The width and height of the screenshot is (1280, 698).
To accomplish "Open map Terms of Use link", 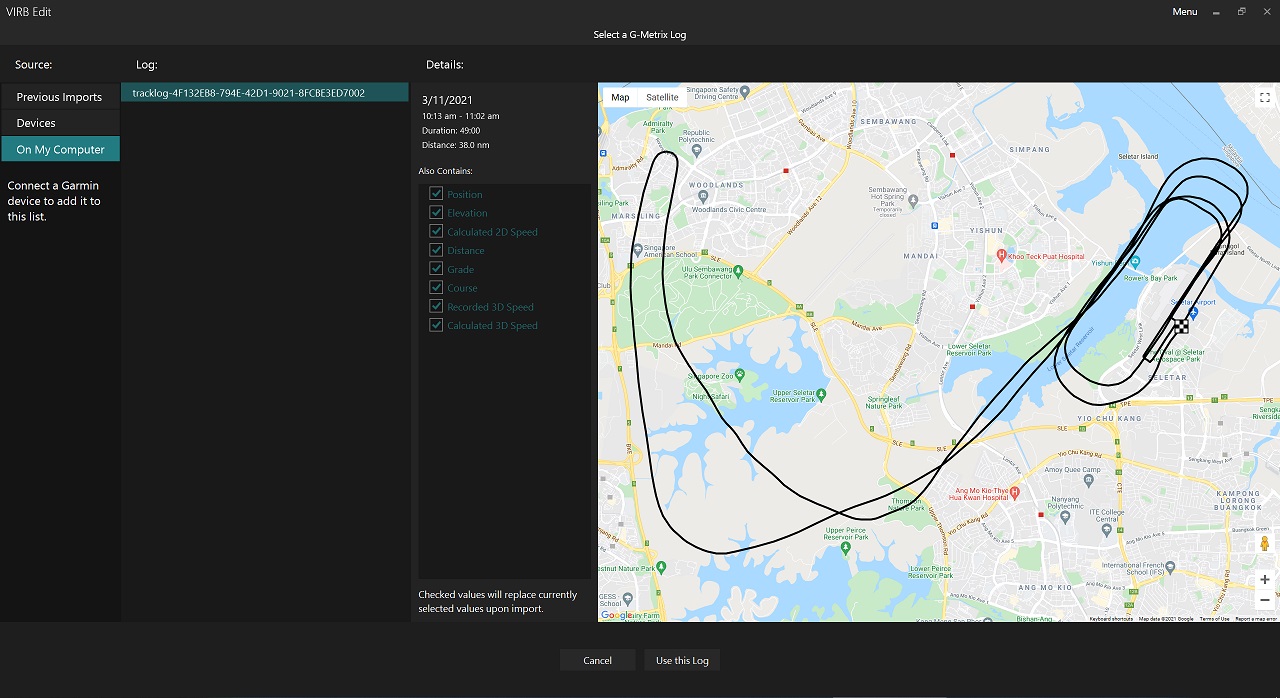I will (1214, 619).
